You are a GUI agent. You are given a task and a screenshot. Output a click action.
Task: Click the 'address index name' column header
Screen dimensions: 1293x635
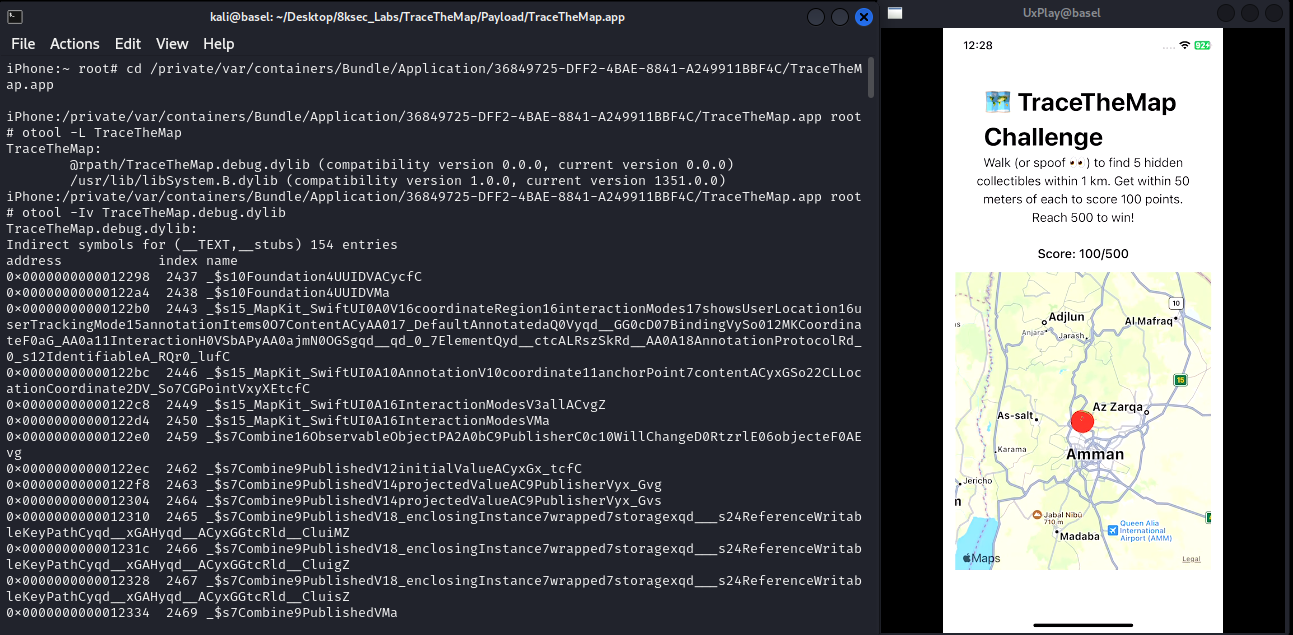(122, 261)
